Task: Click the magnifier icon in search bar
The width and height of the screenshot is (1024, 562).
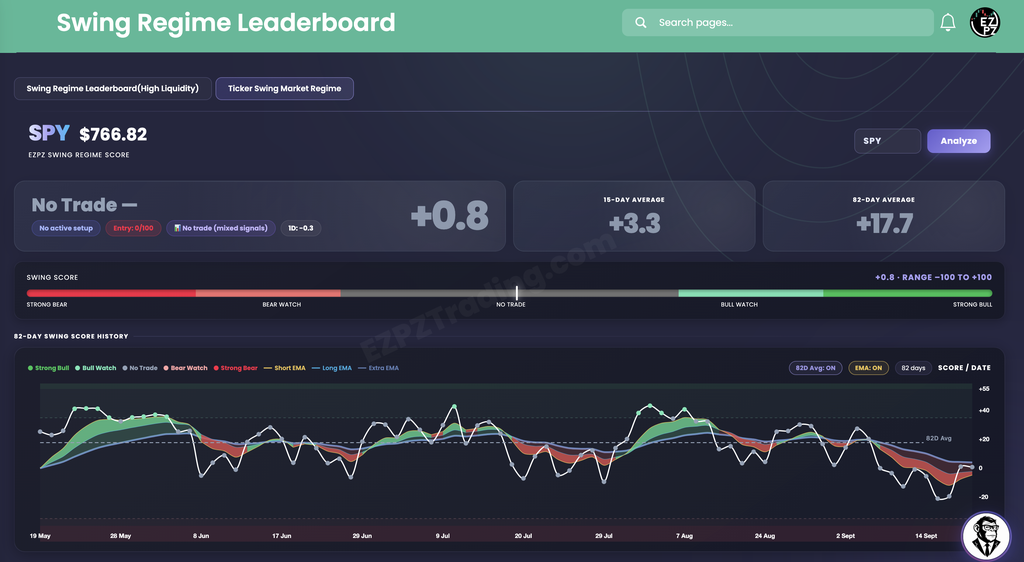Action: point(641,23)
